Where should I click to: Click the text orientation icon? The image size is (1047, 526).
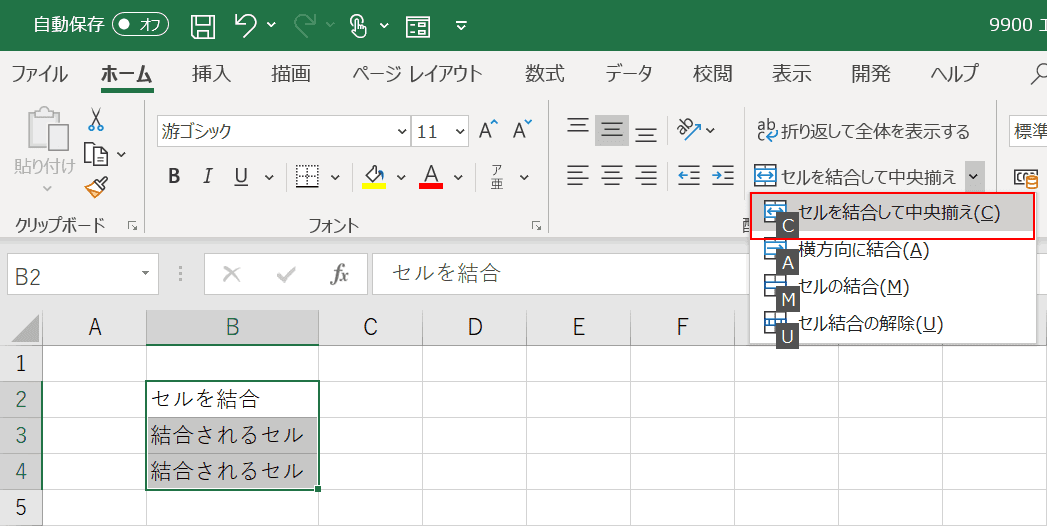(x=688, y=129)
